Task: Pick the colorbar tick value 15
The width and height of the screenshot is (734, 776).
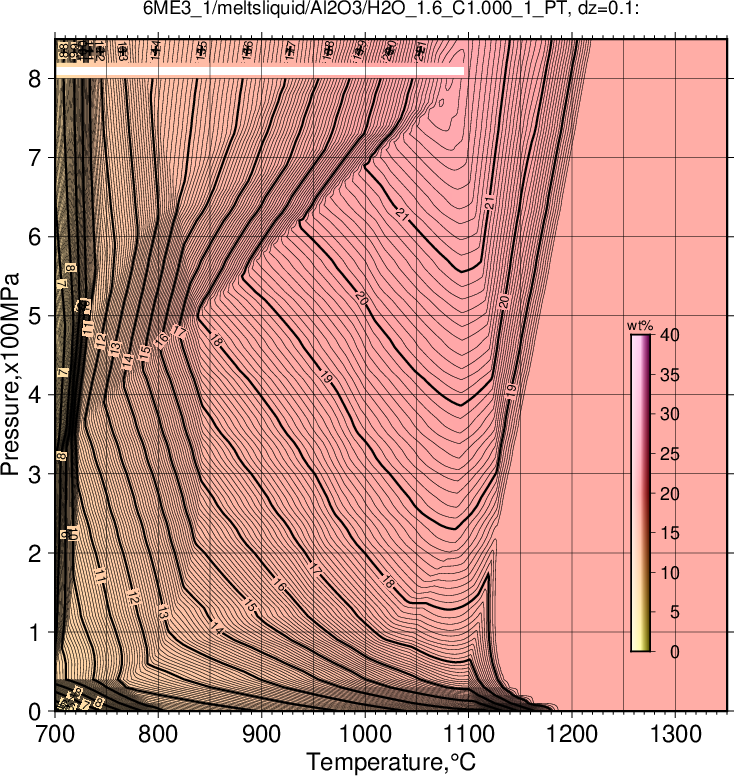Action: [x=670, y=533]
